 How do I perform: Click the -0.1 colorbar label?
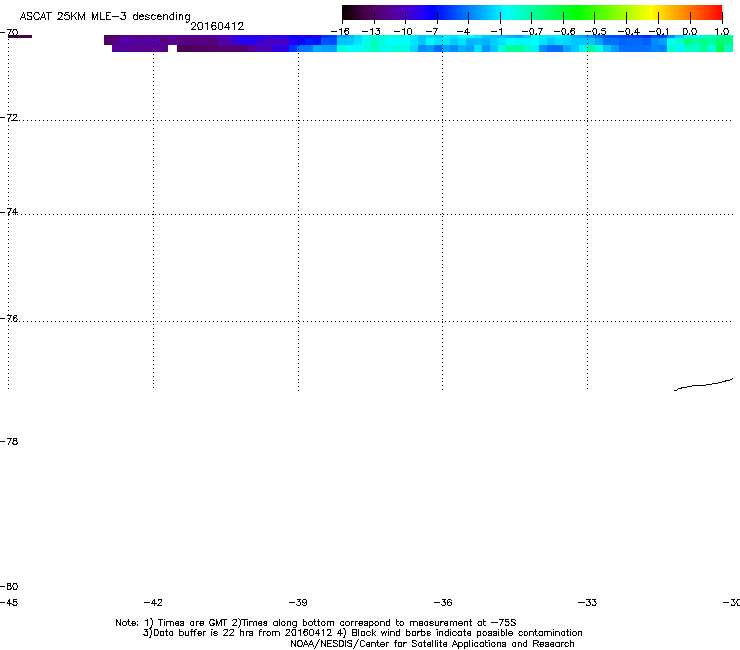click(660, 32)
